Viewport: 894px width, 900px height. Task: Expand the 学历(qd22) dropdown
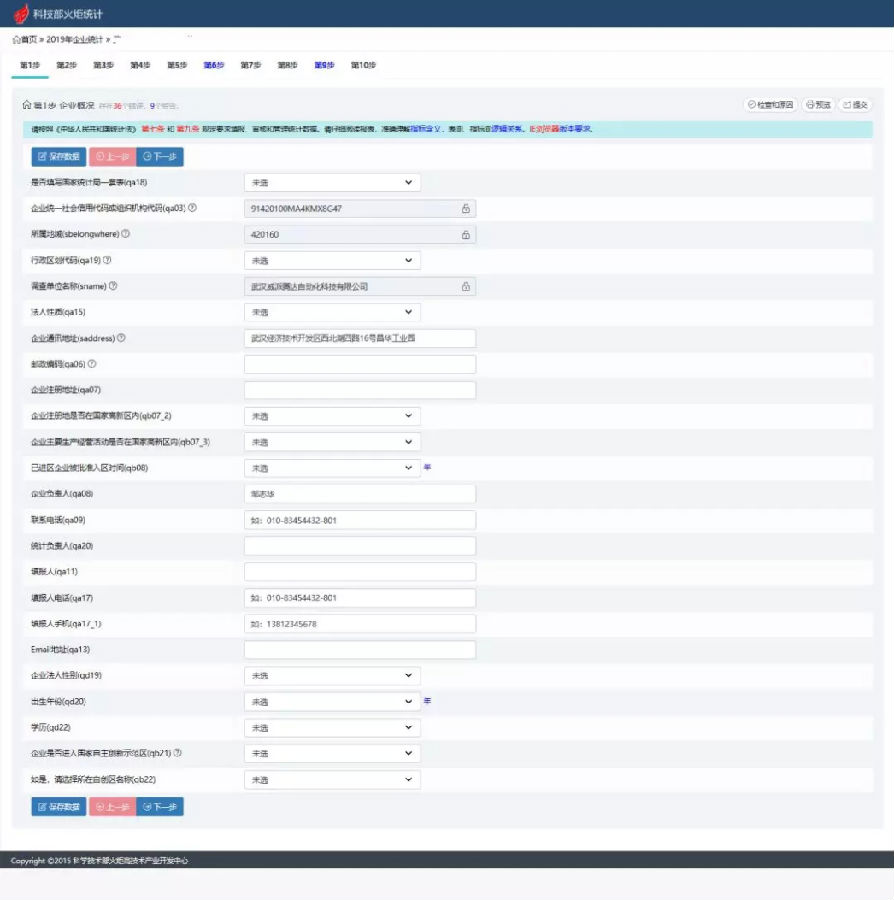tap(332, 728)
